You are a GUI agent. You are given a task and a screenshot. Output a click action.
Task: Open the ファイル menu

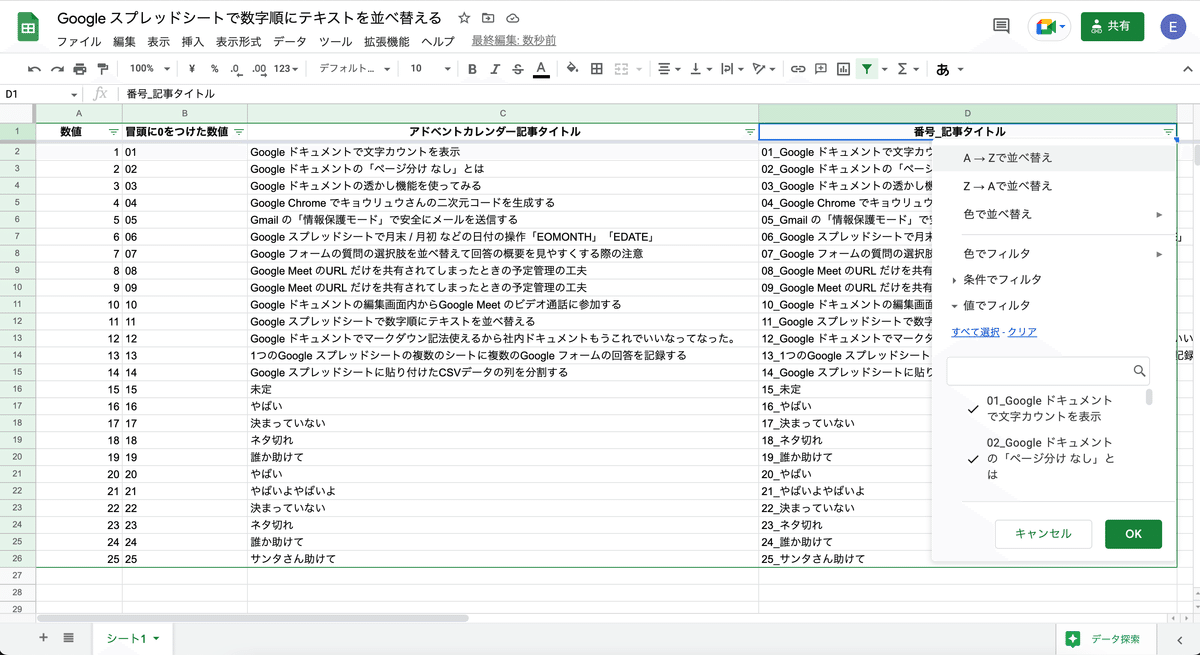78,42
